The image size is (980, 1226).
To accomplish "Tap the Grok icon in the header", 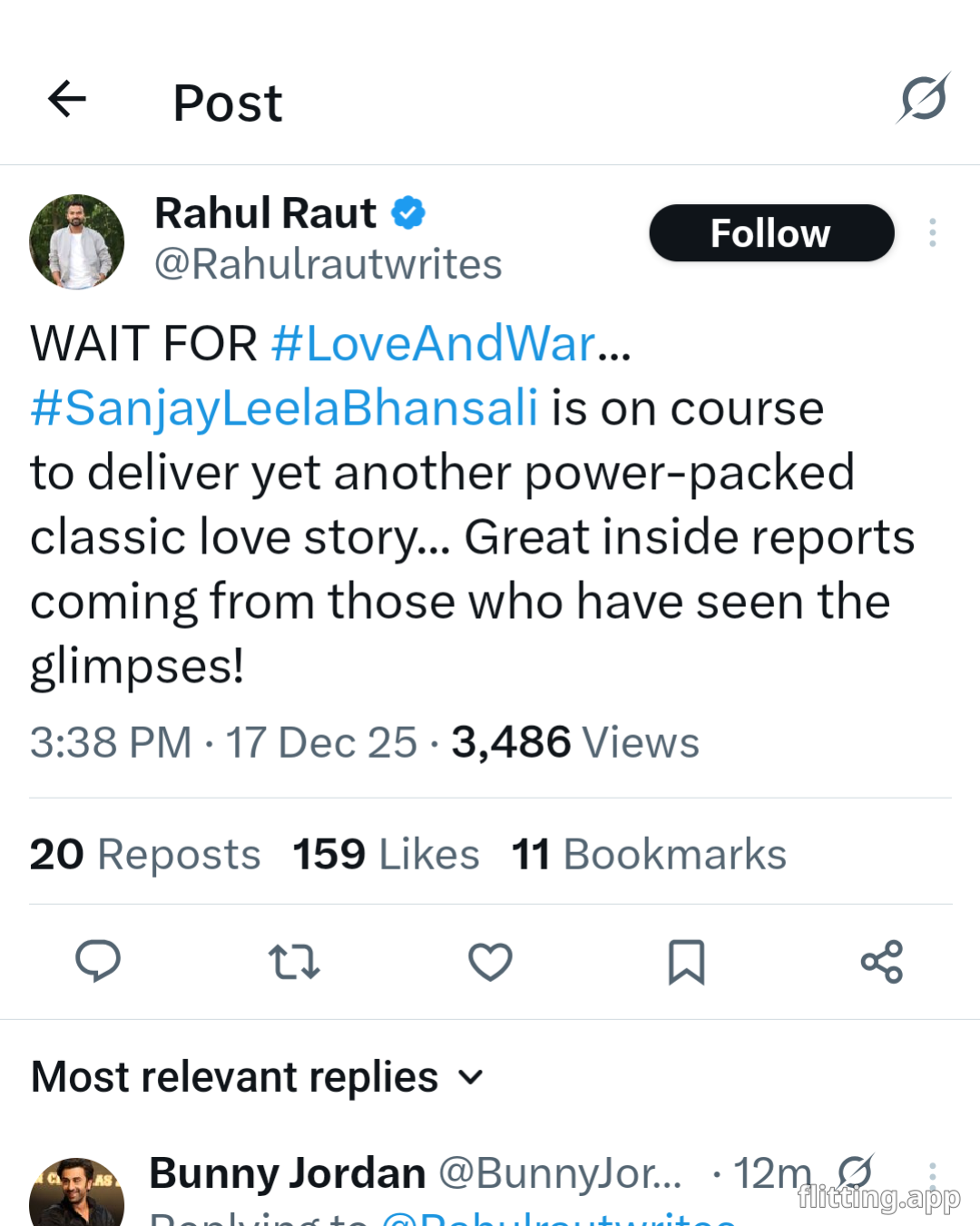I will [924, 98].
